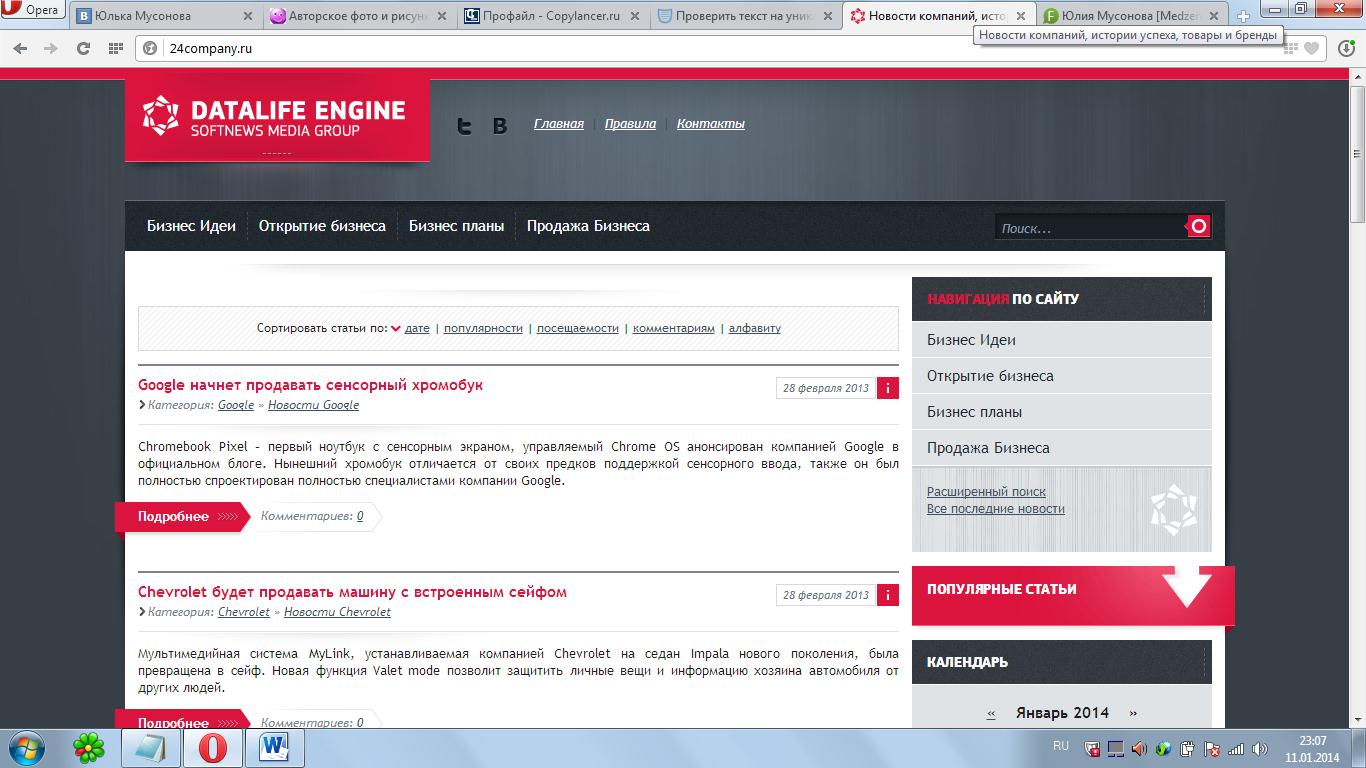Go to the Главная header link

tap(559, 124)
